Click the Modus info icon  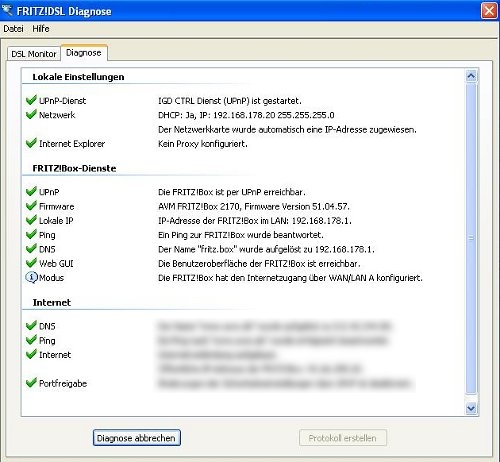tap(32, 277)
